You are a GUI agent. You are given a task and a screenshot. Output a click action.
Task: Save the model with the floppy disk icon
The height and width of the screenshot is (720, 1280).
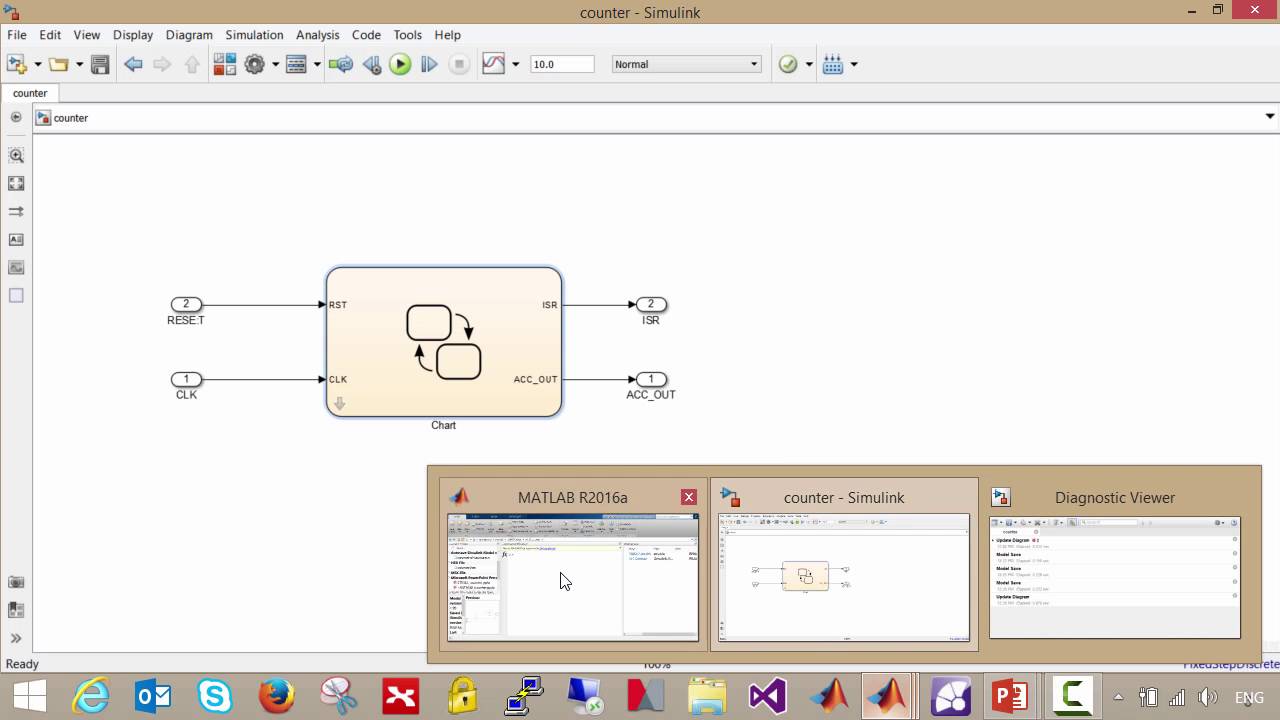pos(100,64)
